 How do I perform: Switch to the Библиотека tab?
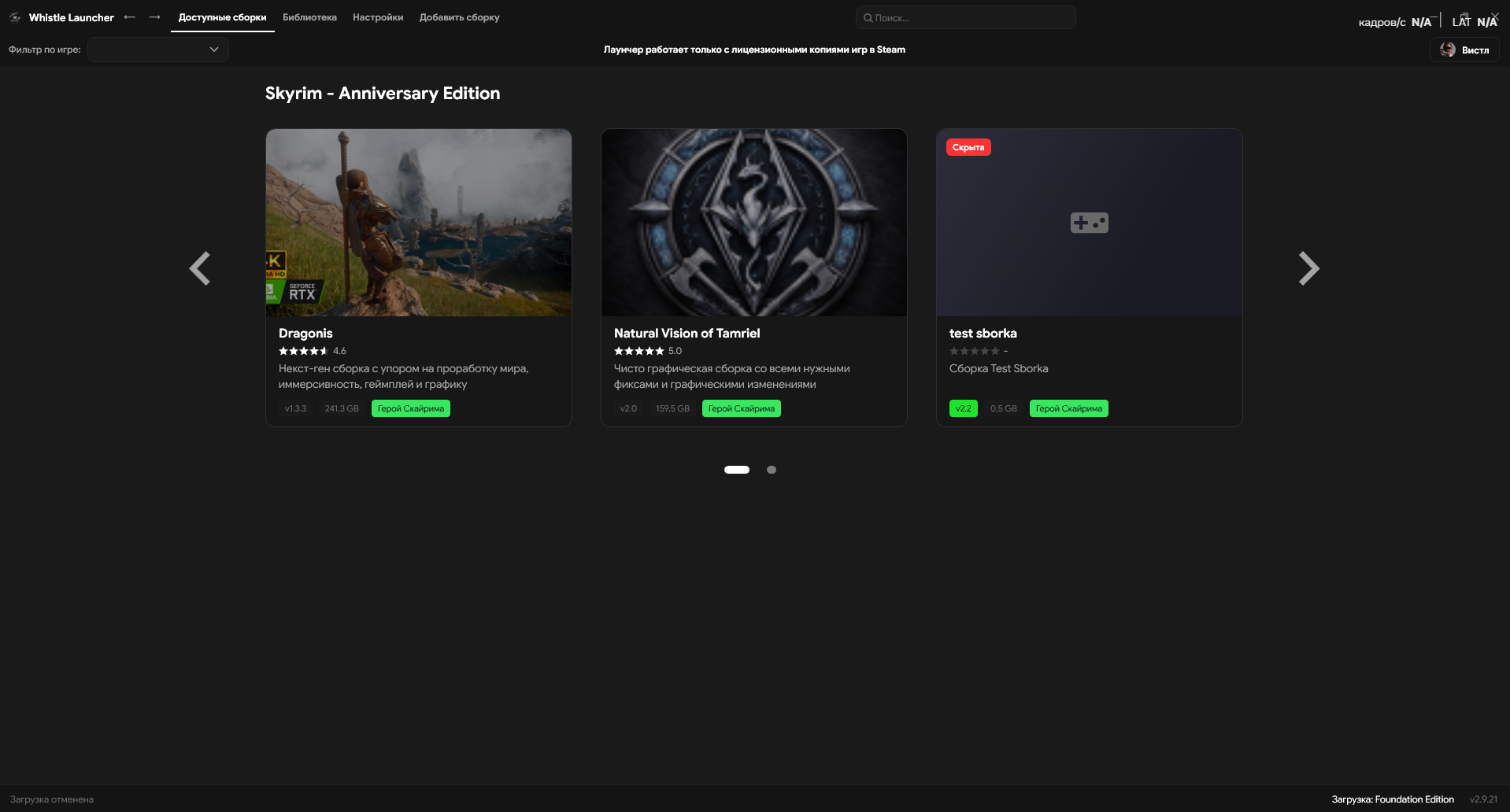tap(309, 17)
